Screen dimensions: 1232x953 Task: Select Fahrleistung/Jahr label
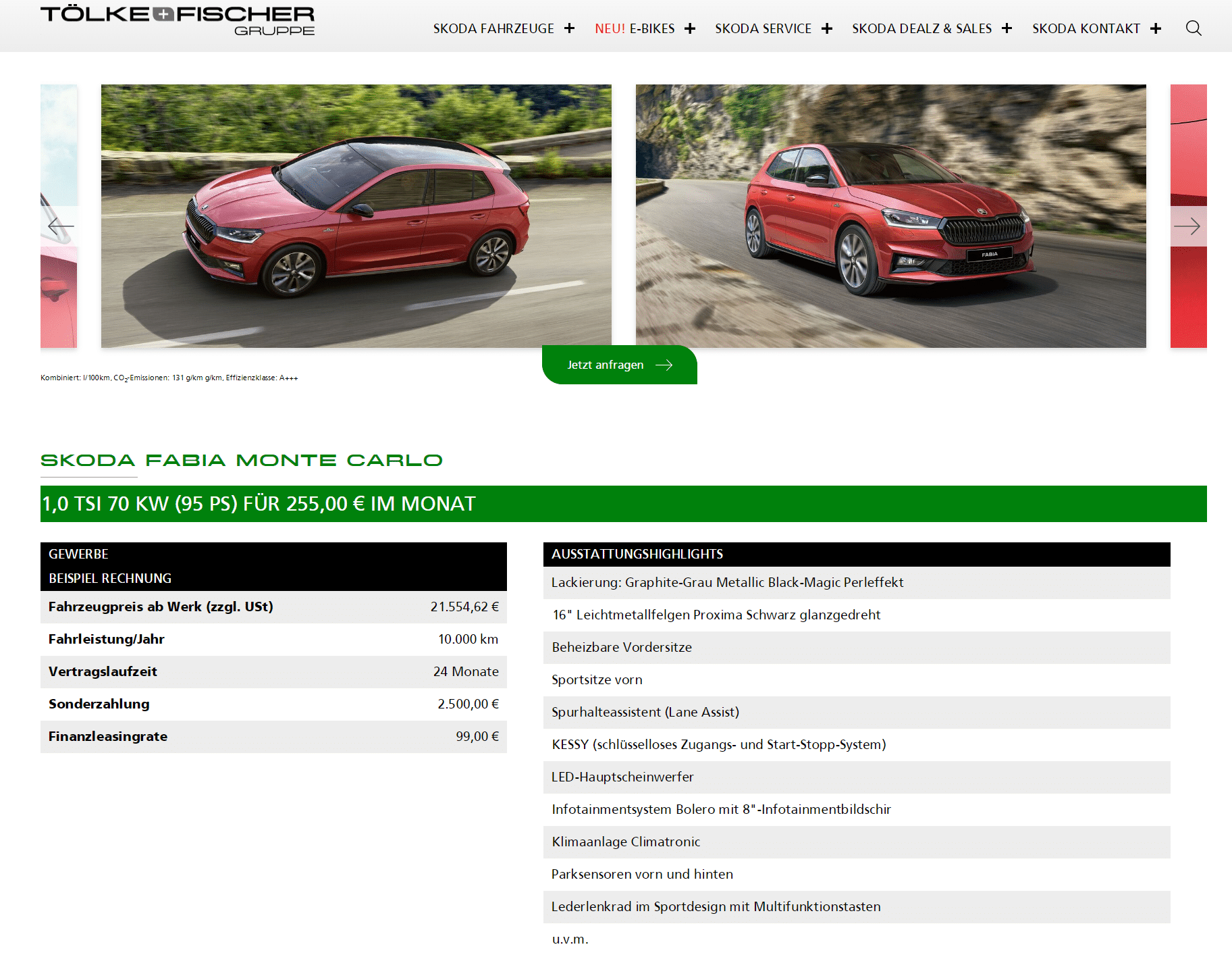[x=107, y=639]
